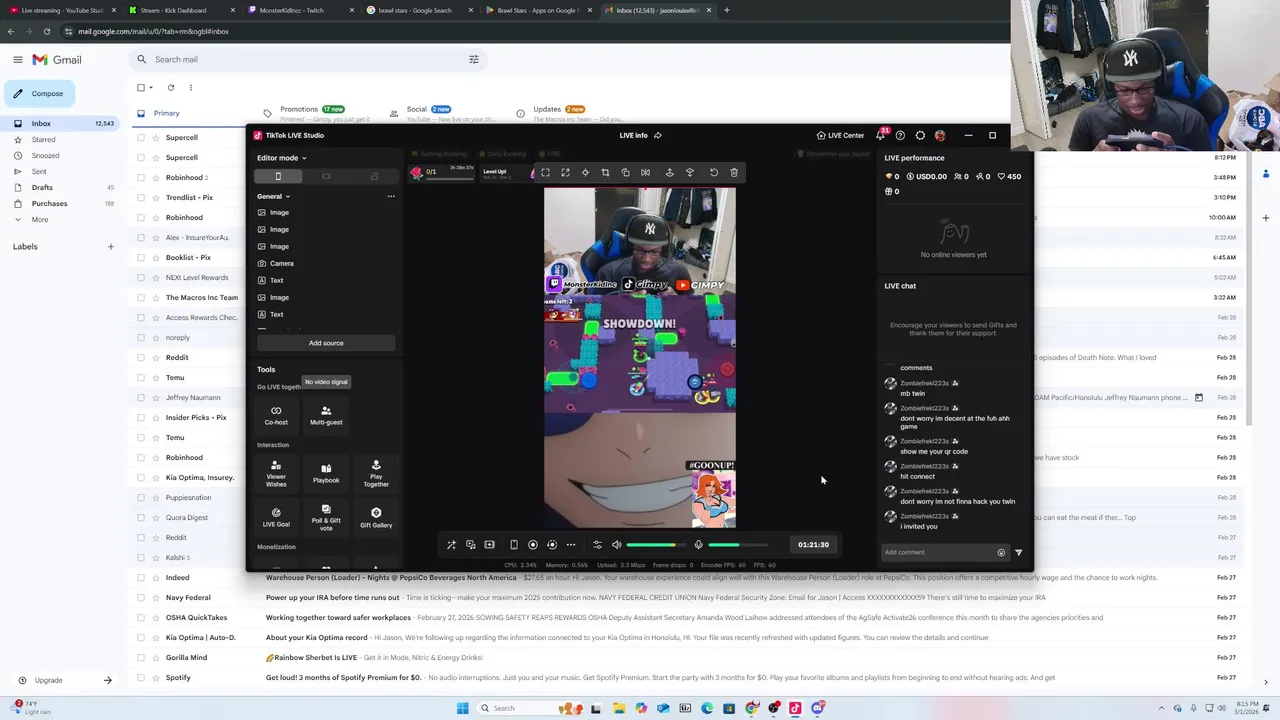Open the audio mixer settings icon
Screen dimensions: 1280x720
click(x=597, y=545)
